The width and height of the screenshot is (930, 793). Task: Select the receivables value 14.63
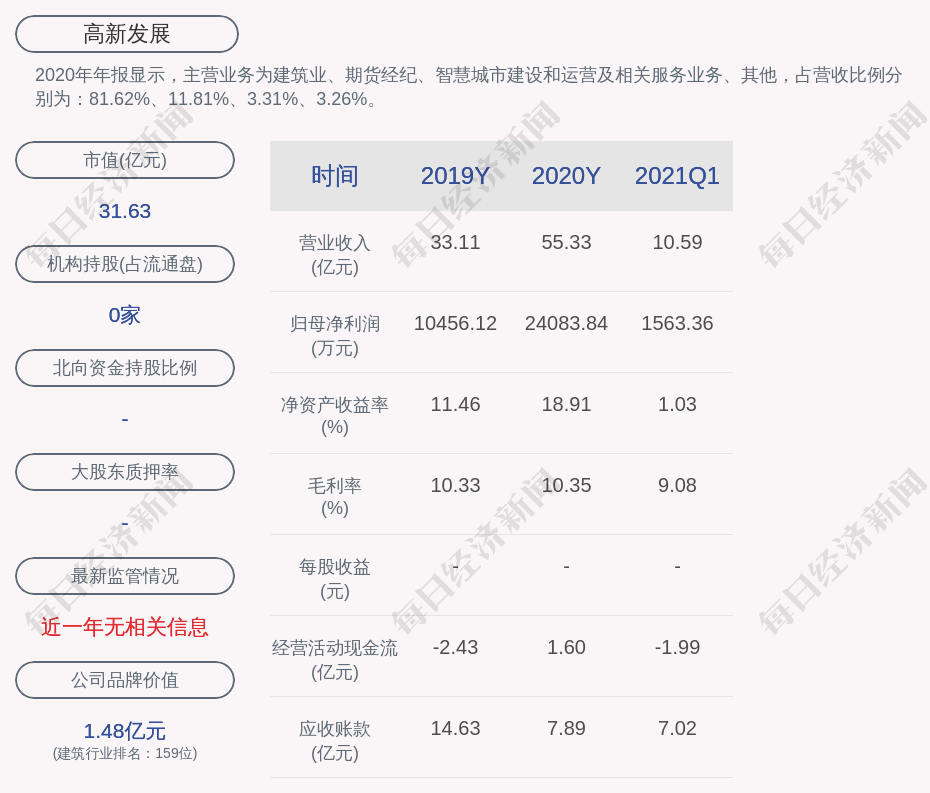456,728
